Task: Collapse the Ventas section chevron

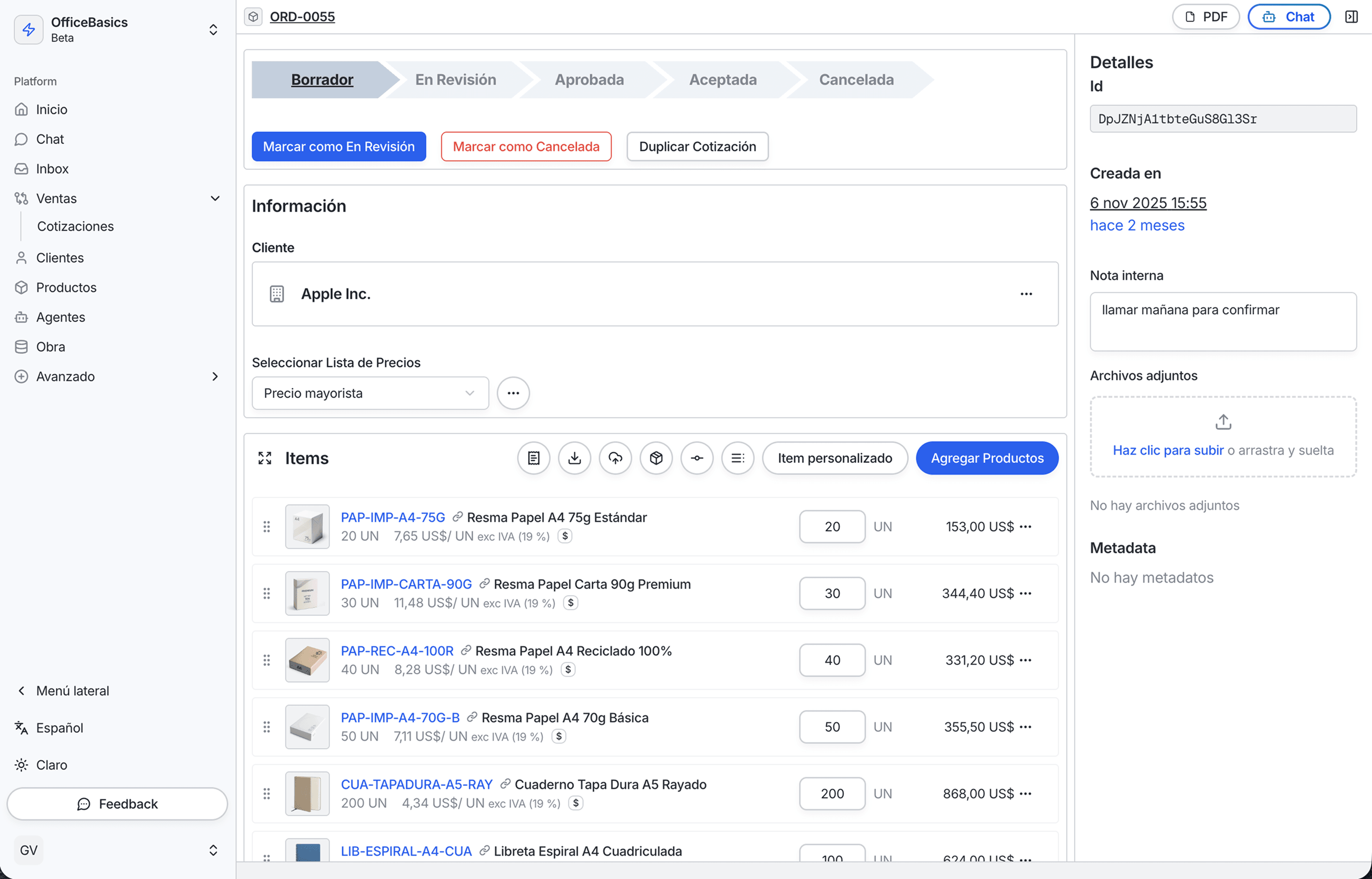Action: click(x=215, y=198)
